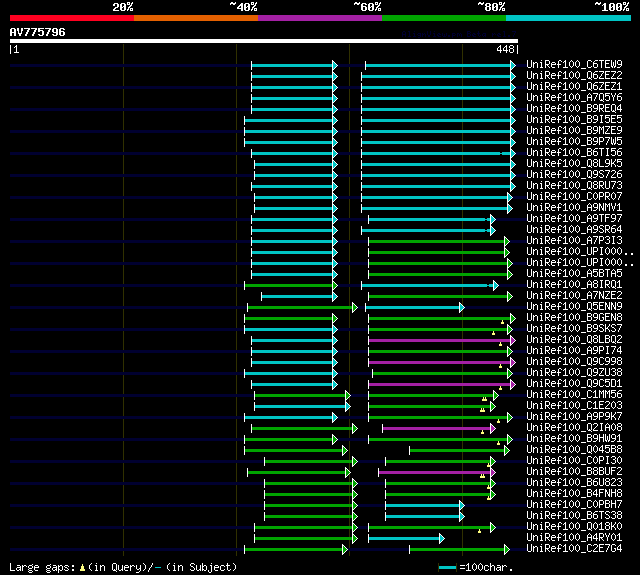Select the AV775796 query name
This screenshot has width=640, height=575.
coord(38,32)
